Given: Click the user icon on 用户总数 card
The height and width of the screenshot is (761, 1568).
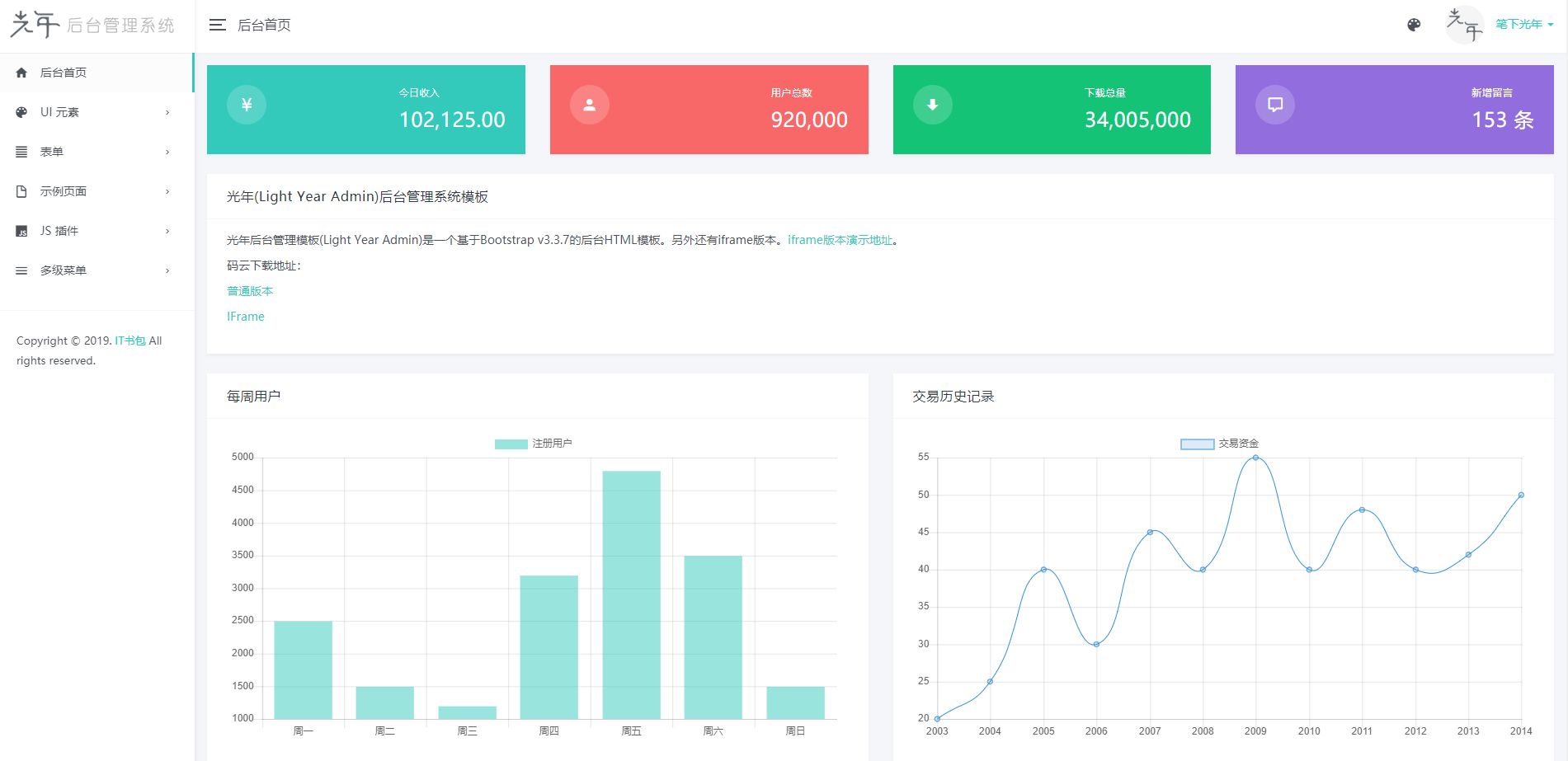Looking at the screenshot, I should 590,105.
